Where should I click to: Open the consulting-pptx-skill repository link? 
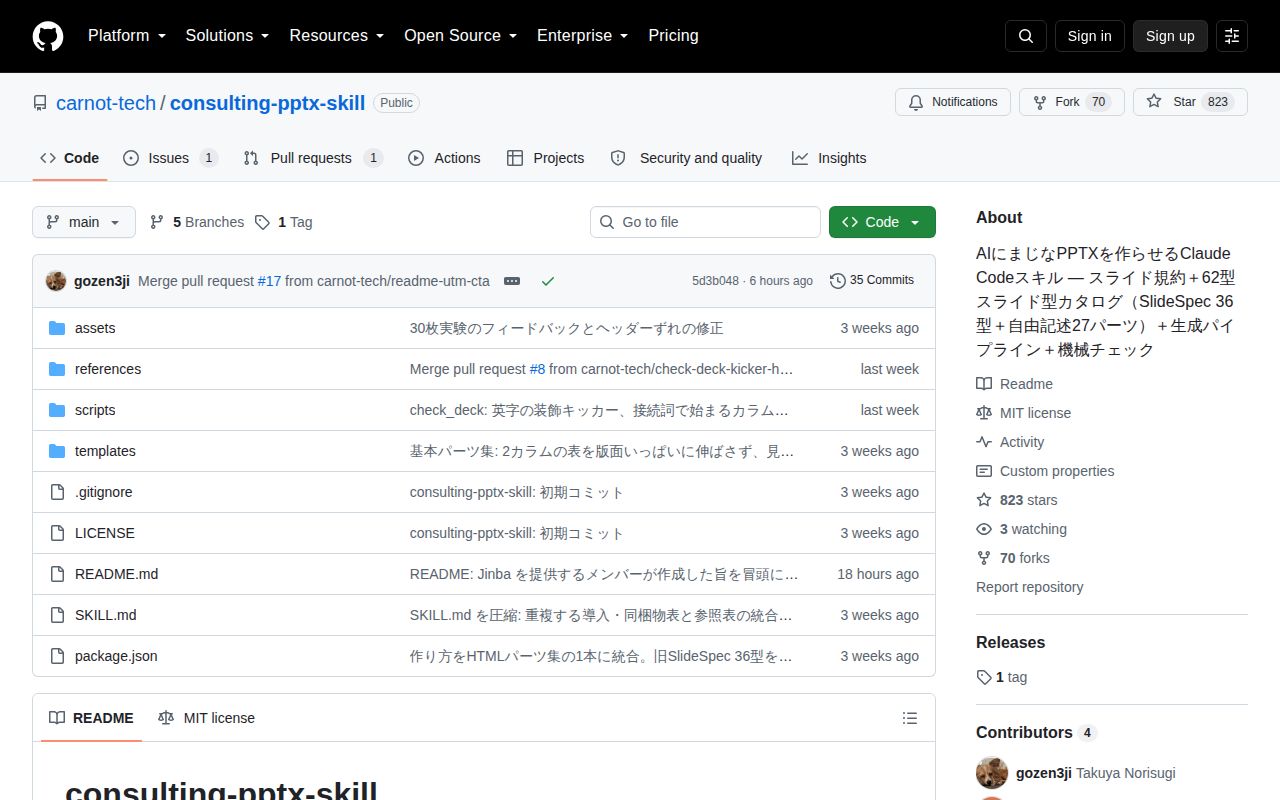point(267,103)
